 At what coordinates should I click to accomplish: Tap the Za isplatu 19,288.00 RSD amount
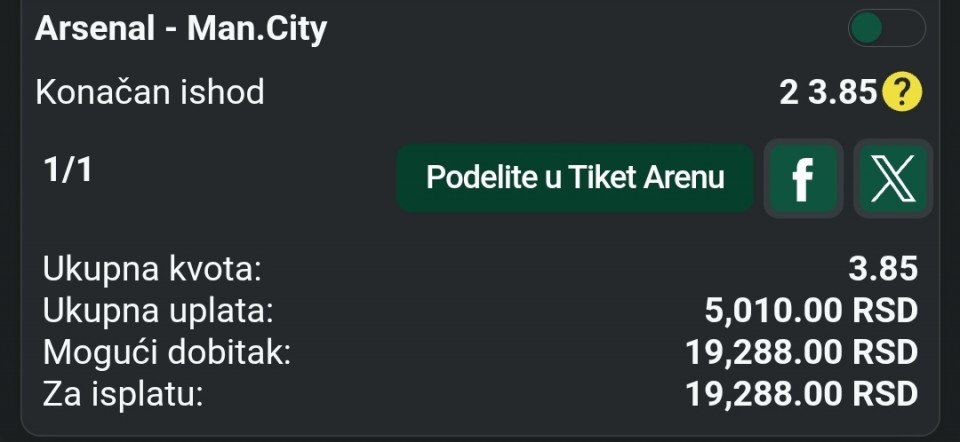point(801,393)
